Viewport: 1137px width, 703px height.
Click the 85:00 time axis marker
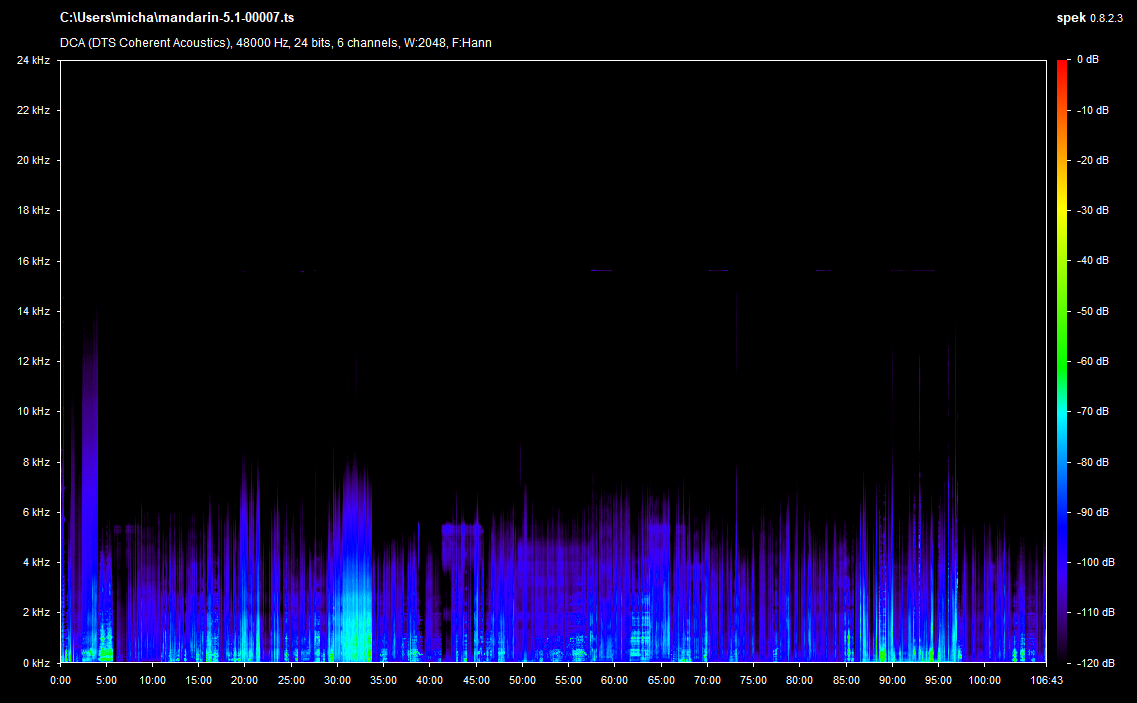coord(845,680)
